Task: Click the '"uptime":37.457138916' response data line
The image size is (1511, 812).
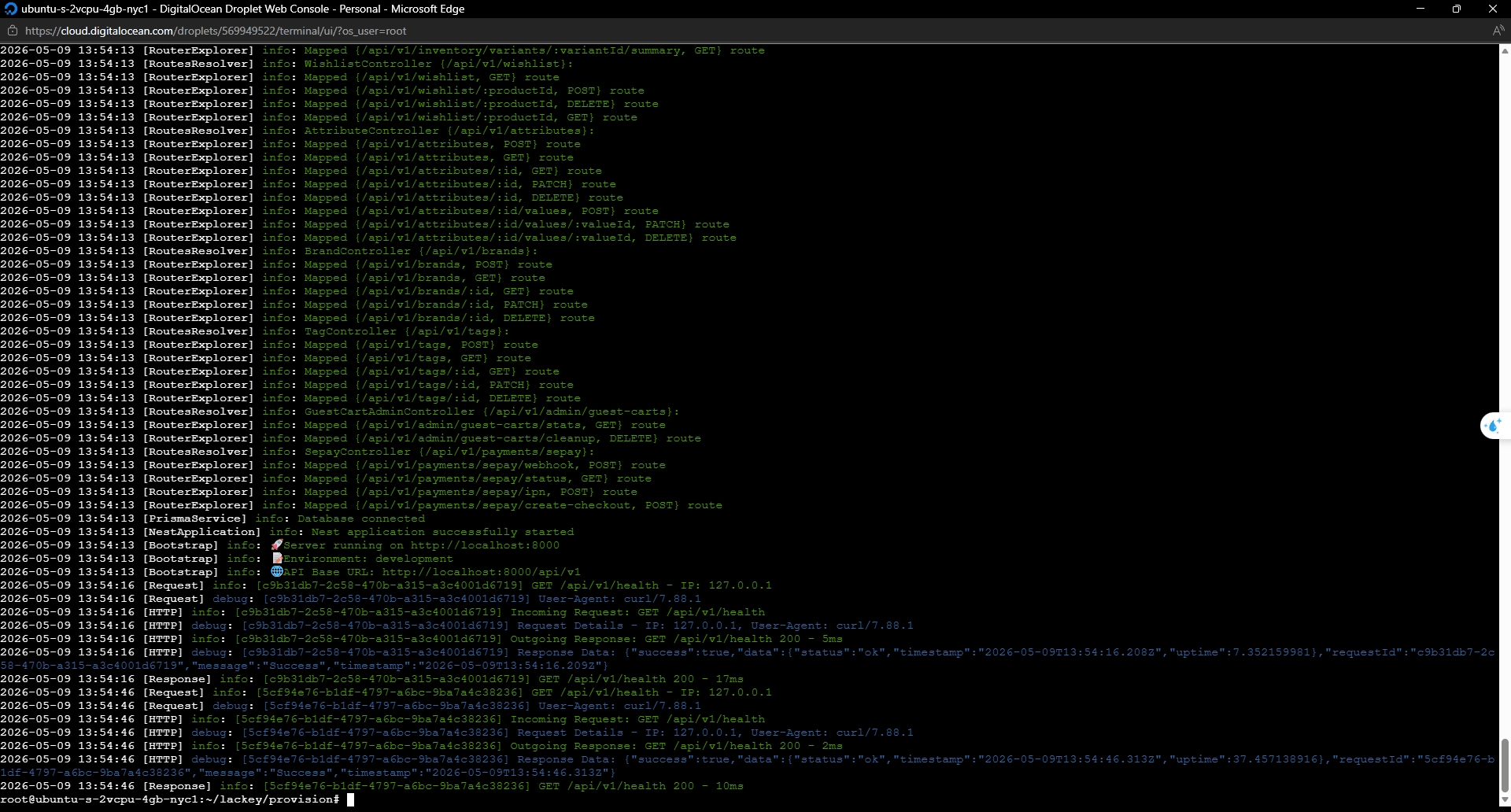Action: point(747,766)
